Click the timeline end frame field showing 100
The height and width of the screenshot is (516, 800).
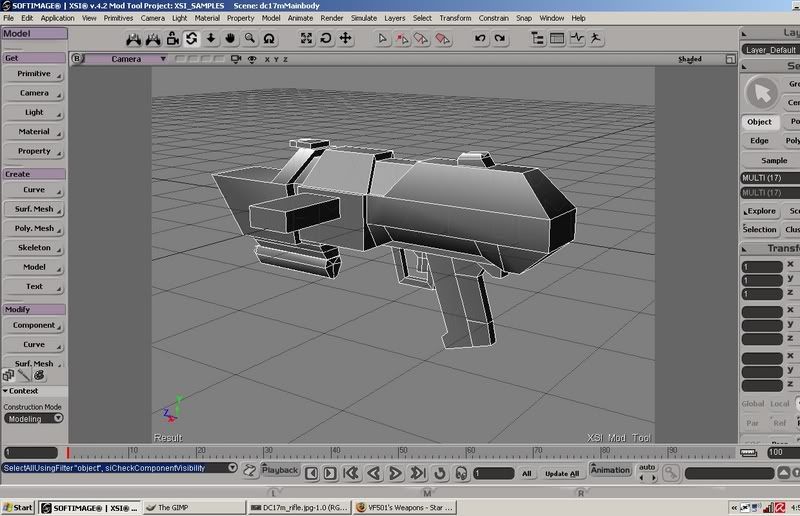(784, 453)
